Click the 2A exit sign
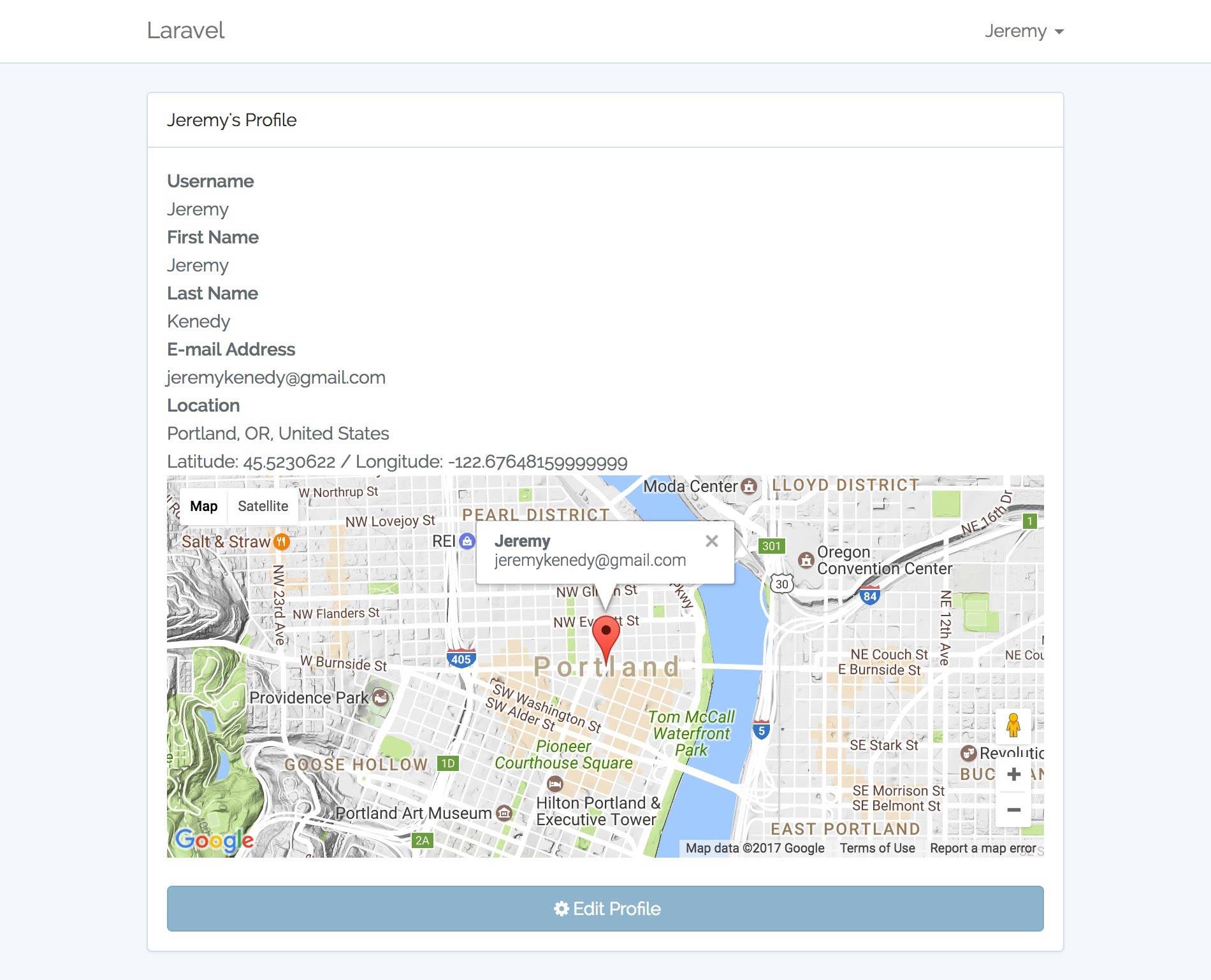This screenshot has height=980, width=1211. click(422, 840)
